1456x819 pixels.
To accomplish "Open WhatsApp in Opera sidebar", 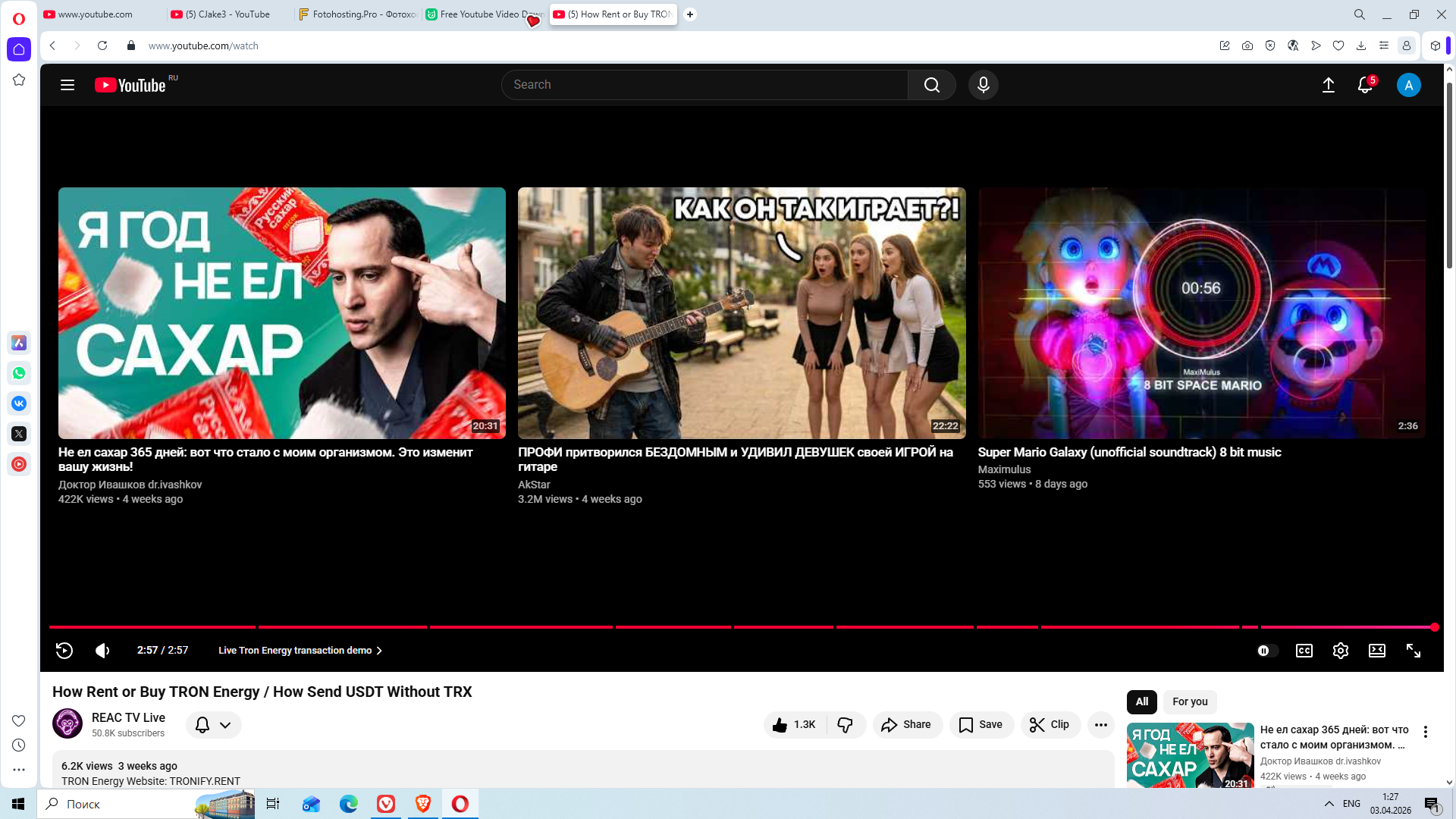I will coord(19,373).
